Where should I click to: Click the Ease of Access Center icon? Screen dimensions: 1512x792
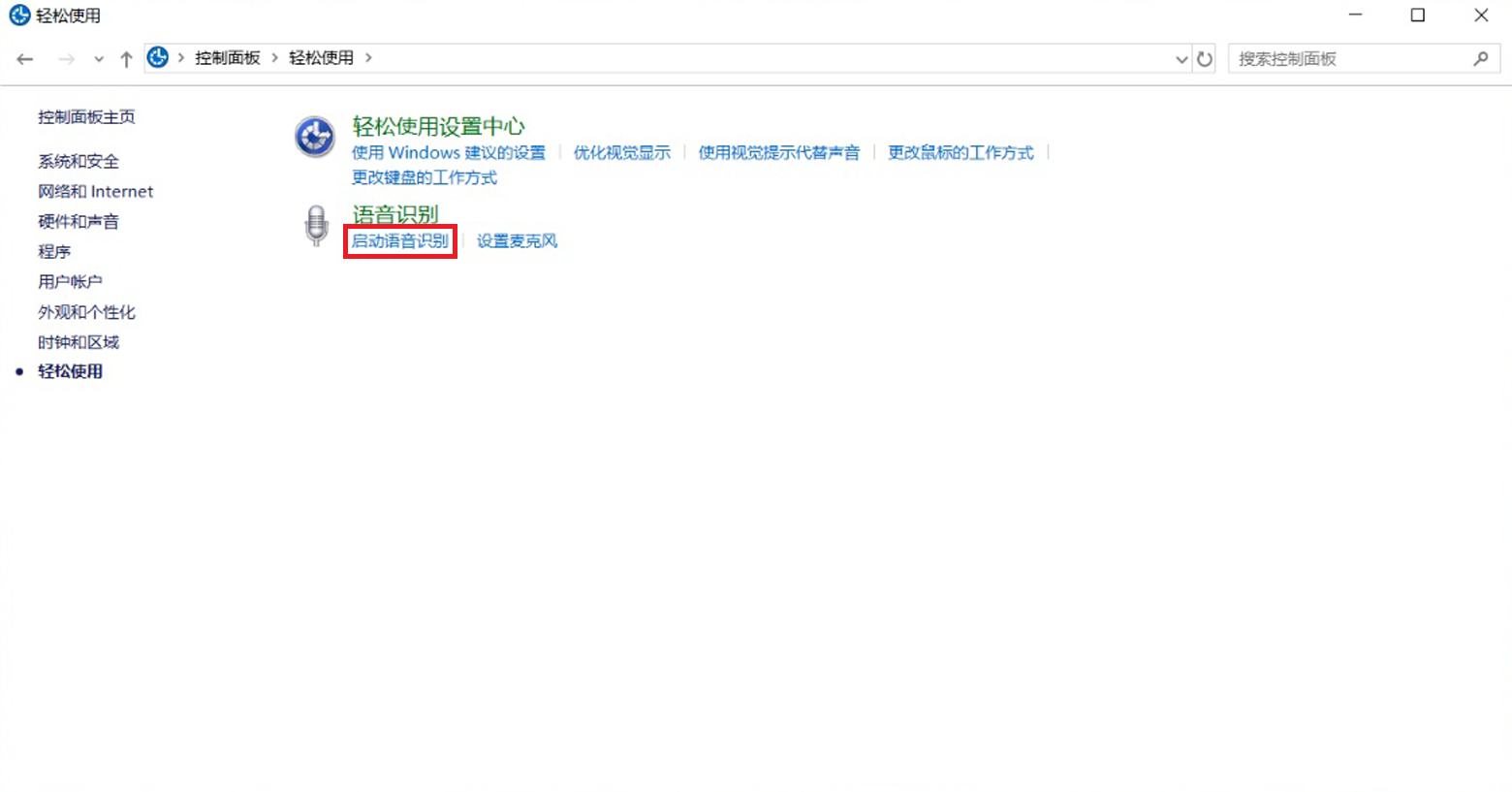tap(315, 137)
